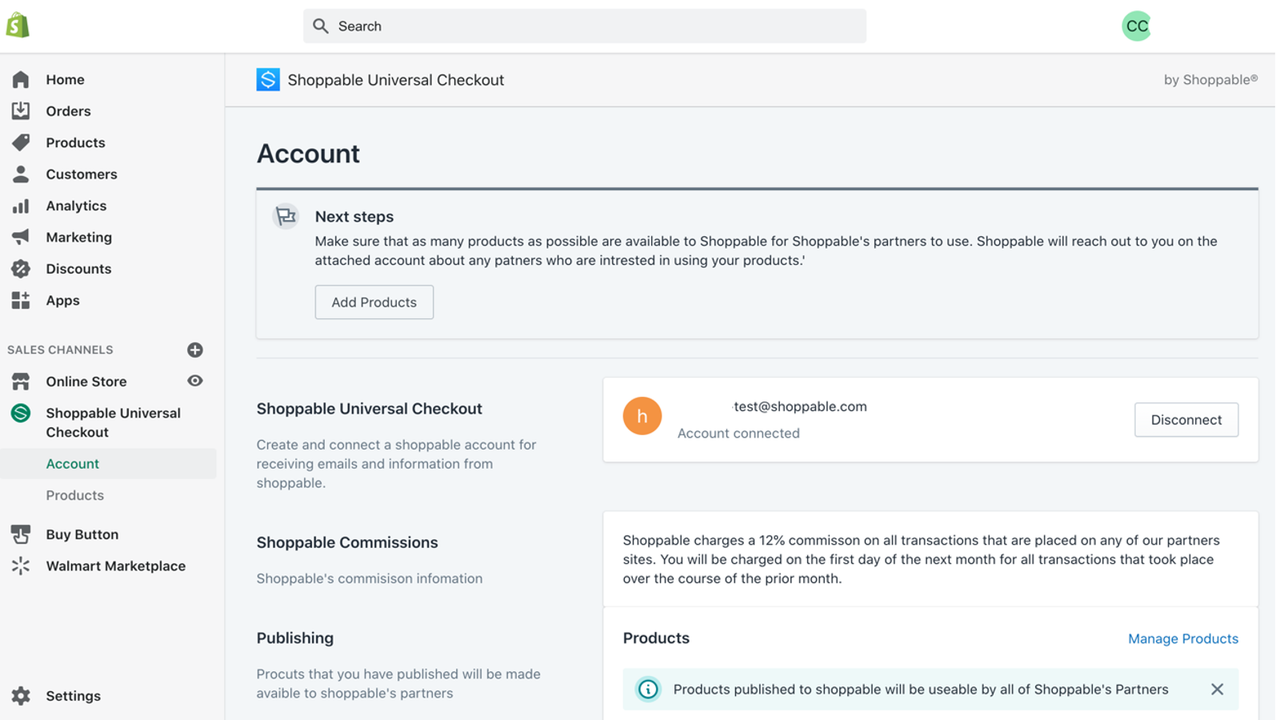The width and height of the screenshot is (1280, 720).
Task: Click the Shopify logo icon
Action: 18,25
